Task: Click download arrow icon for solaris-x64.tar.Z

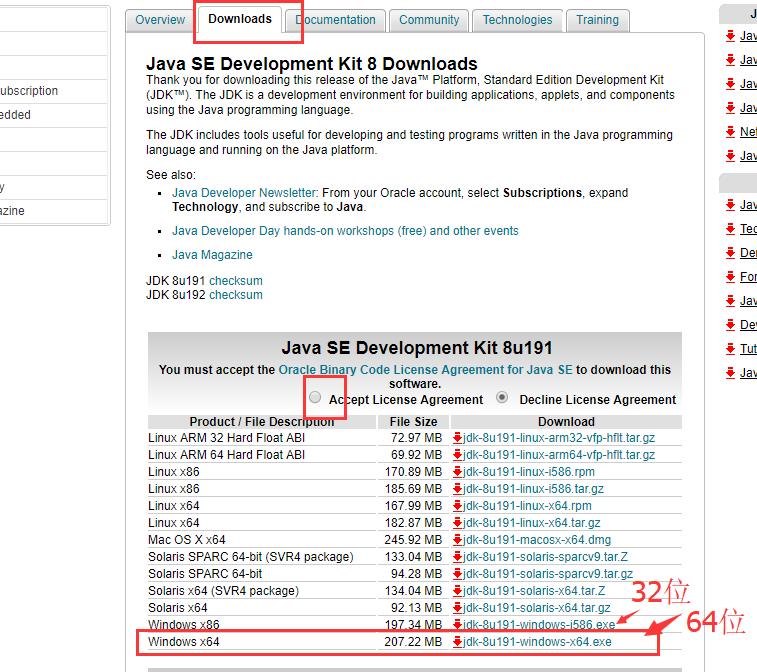Action: pos(457,591)
